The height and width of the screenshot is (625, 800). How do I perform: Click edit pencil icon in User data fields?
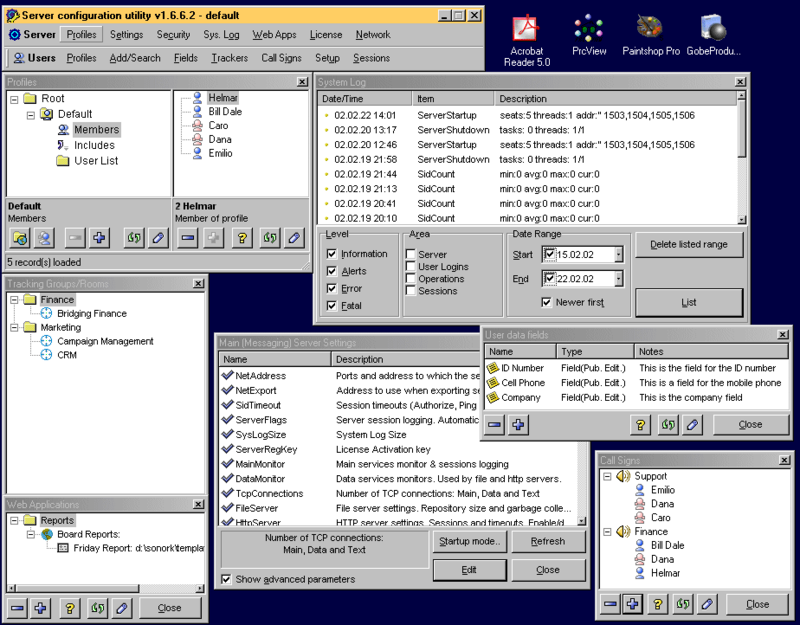coord(692,424)
